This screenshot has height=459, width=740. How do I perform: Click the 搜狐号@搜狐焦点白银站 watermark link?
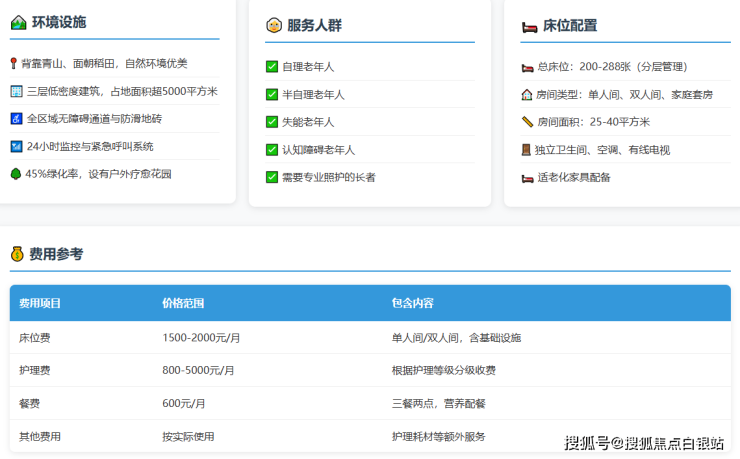(644, 442)
